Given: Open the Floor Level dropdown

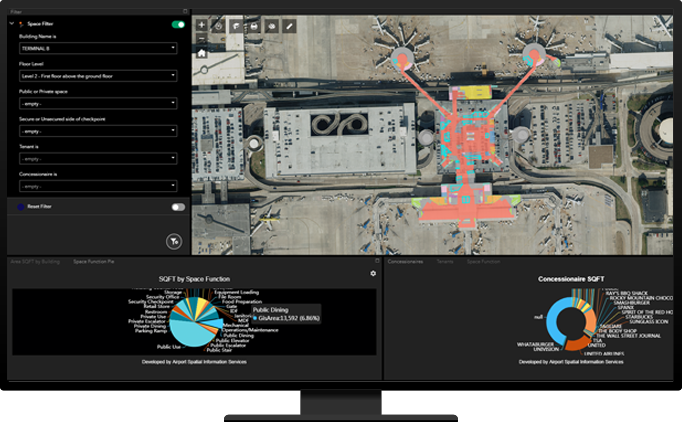Looking at the screenshot, I should 97,75.
